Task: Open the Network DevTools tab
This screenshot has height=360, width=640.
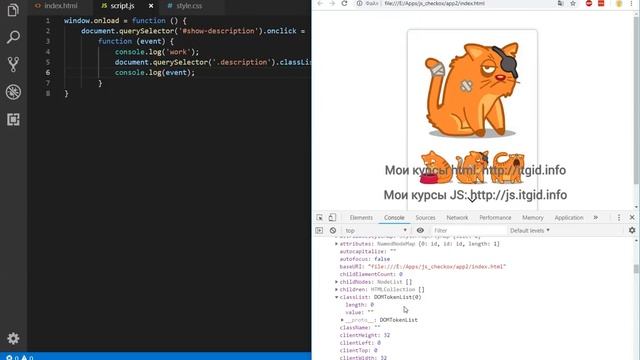Action: click(x=457, y=218)
